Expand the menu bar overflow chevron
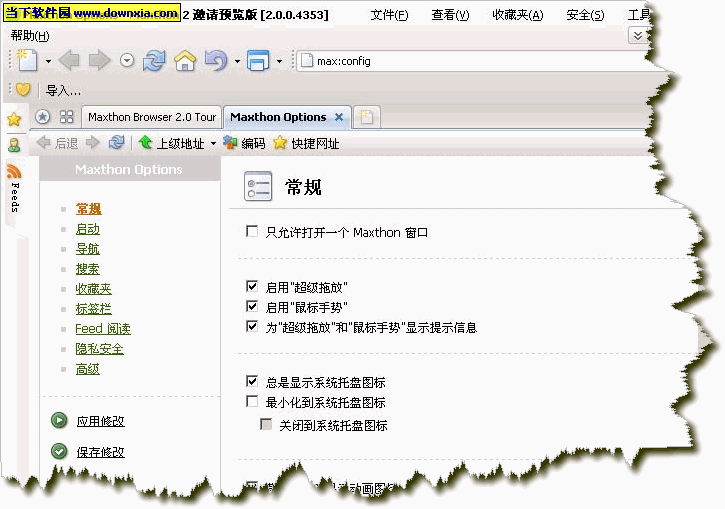 (638, 36)
